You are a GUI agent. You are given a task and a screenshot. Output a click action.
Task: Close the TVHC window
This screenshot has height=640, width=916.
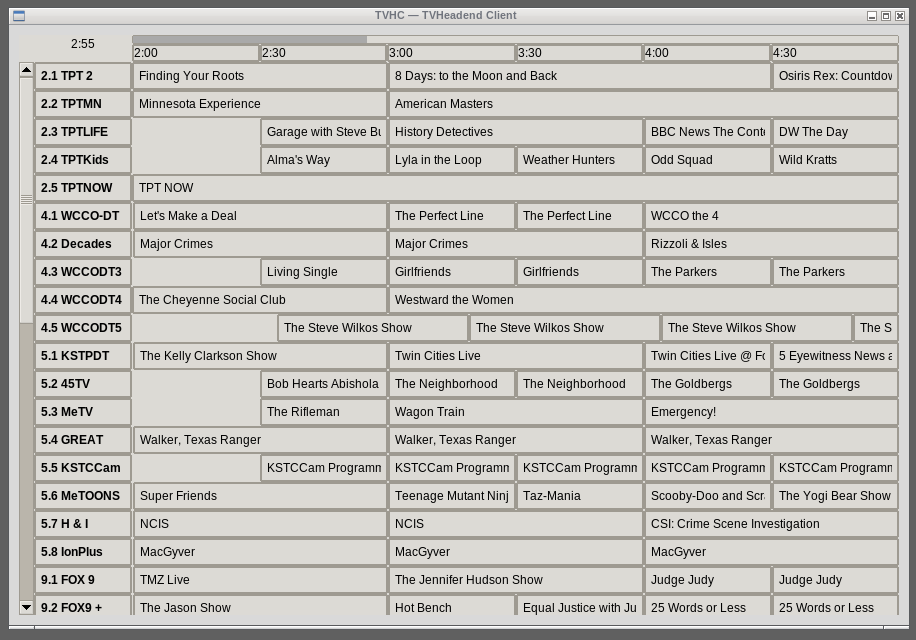coord(900,16)
